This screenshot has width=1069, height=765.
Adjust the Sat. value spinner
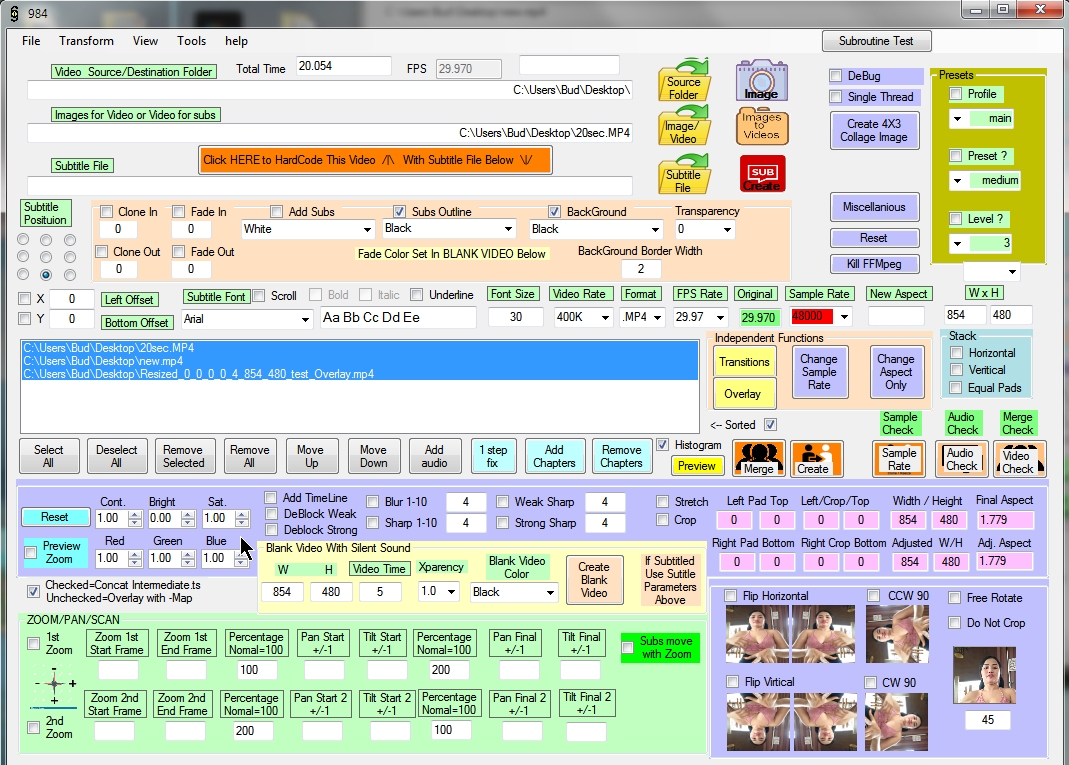tap(241, 518)
